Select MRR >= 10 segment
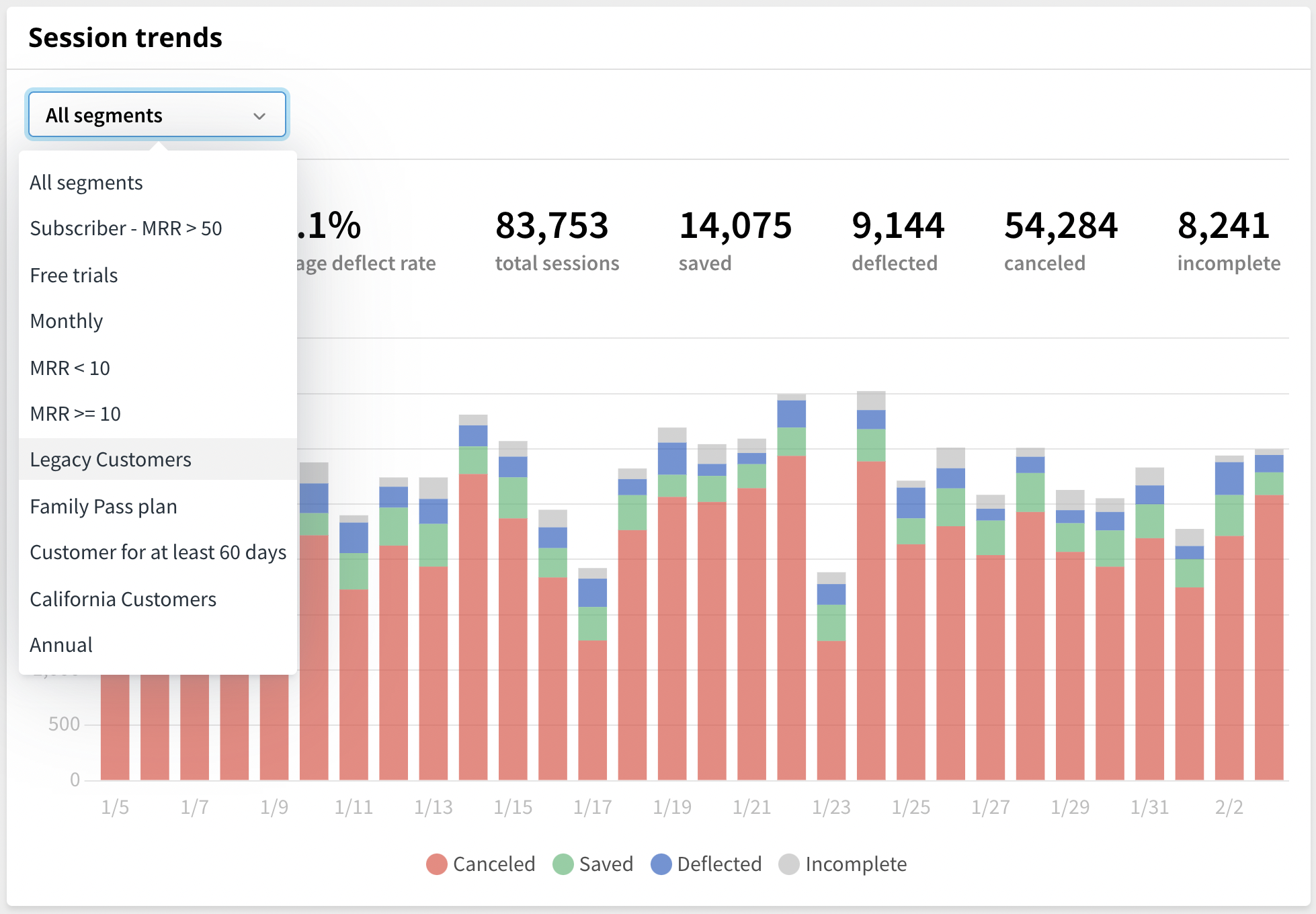 pos(75,414)
